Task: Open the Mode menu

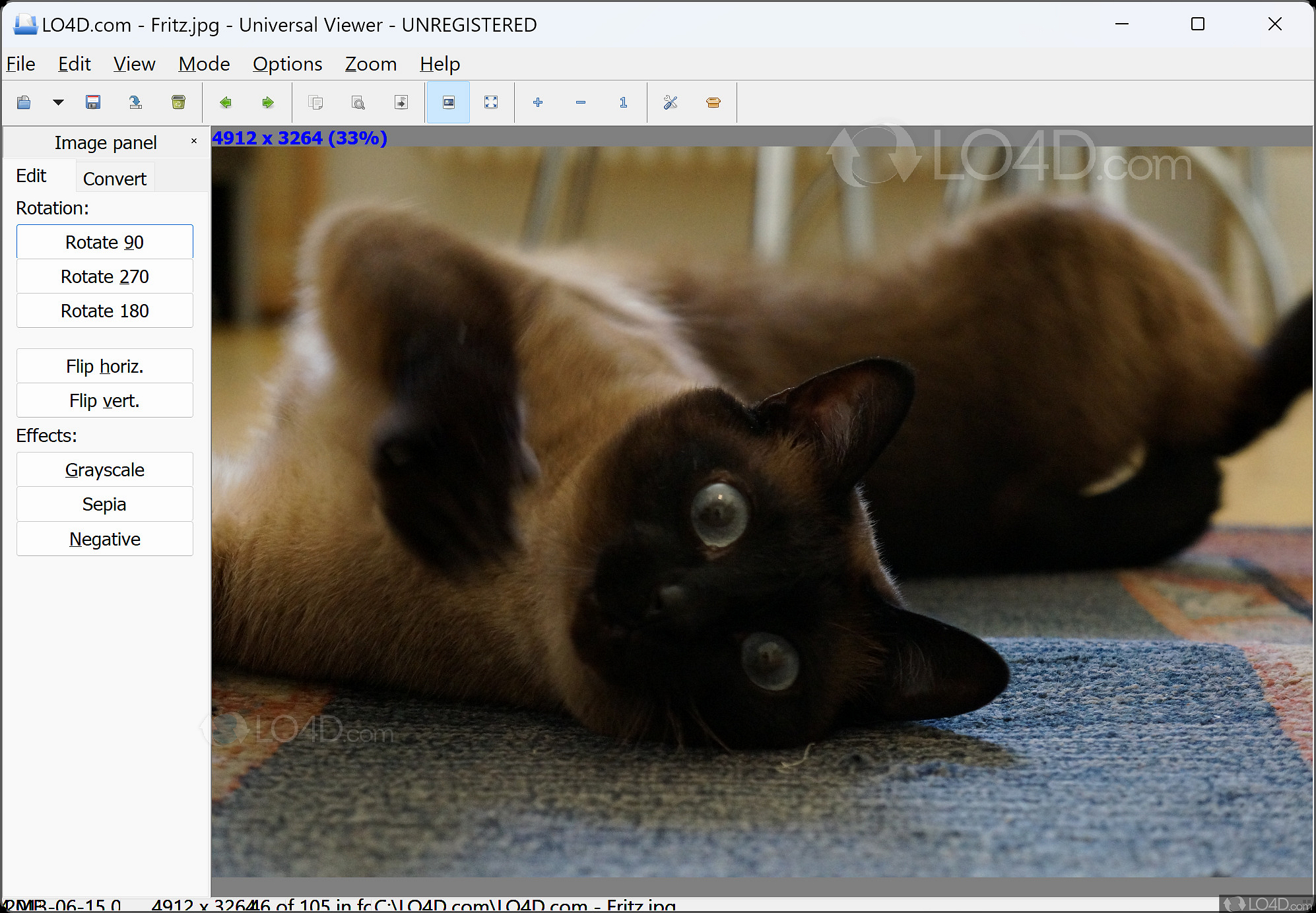Action: tap(203, 64)
